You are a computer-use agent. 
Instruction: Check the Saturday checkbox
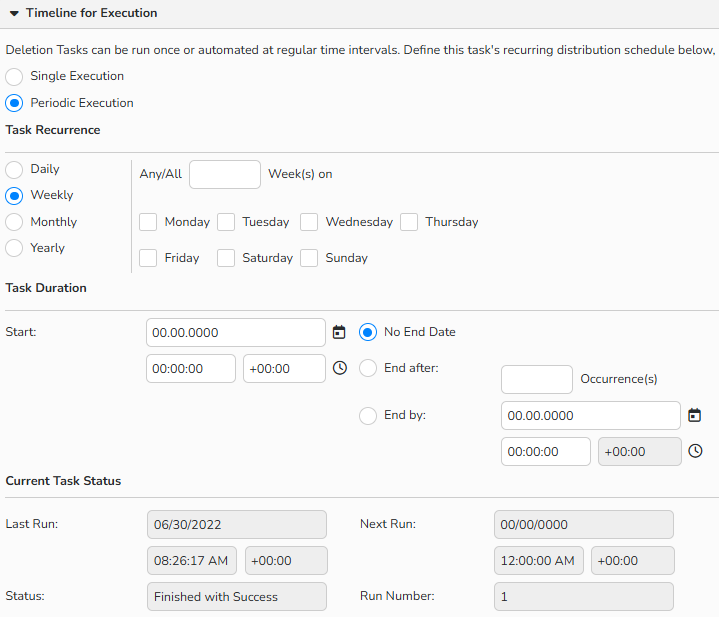(226, 258)
